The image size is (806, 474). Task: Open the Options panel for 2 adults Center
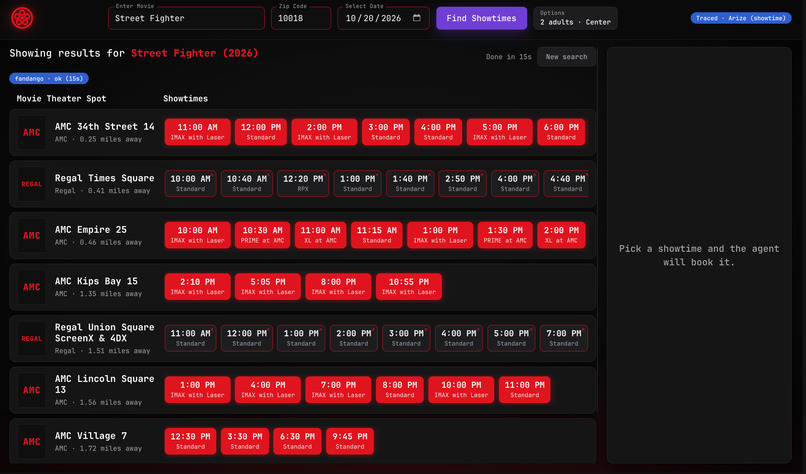click(575, 18)
